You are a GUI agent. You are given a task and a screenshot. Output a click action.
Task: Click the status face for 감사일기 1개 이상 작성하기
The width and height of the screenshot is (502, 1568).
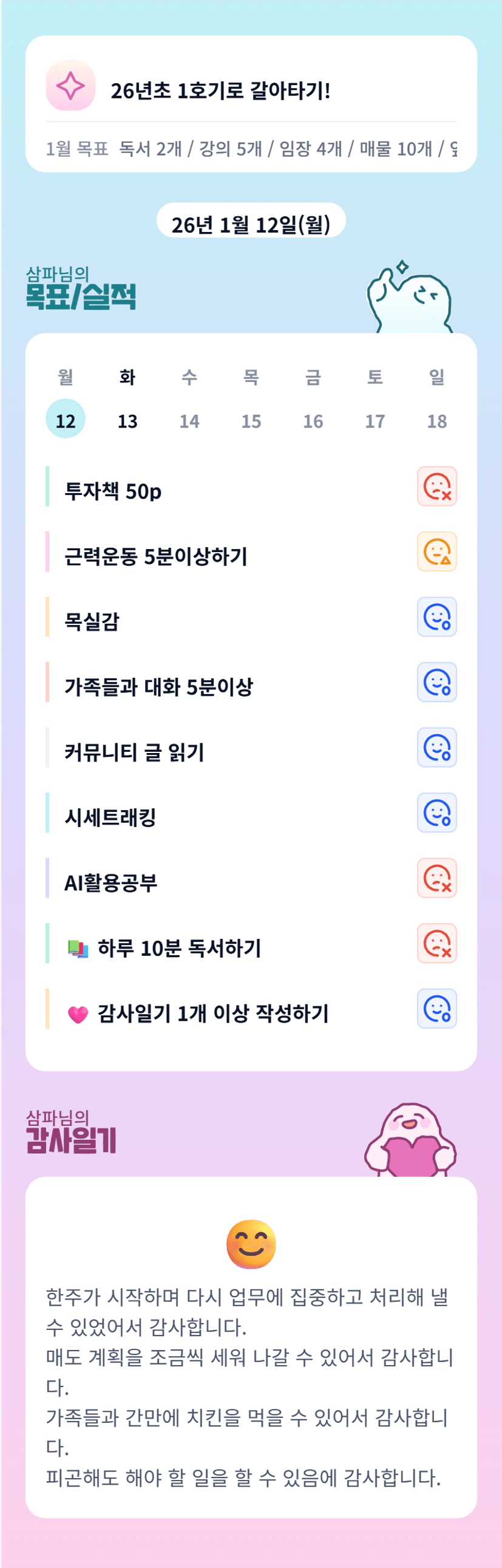click(436, 1009)
